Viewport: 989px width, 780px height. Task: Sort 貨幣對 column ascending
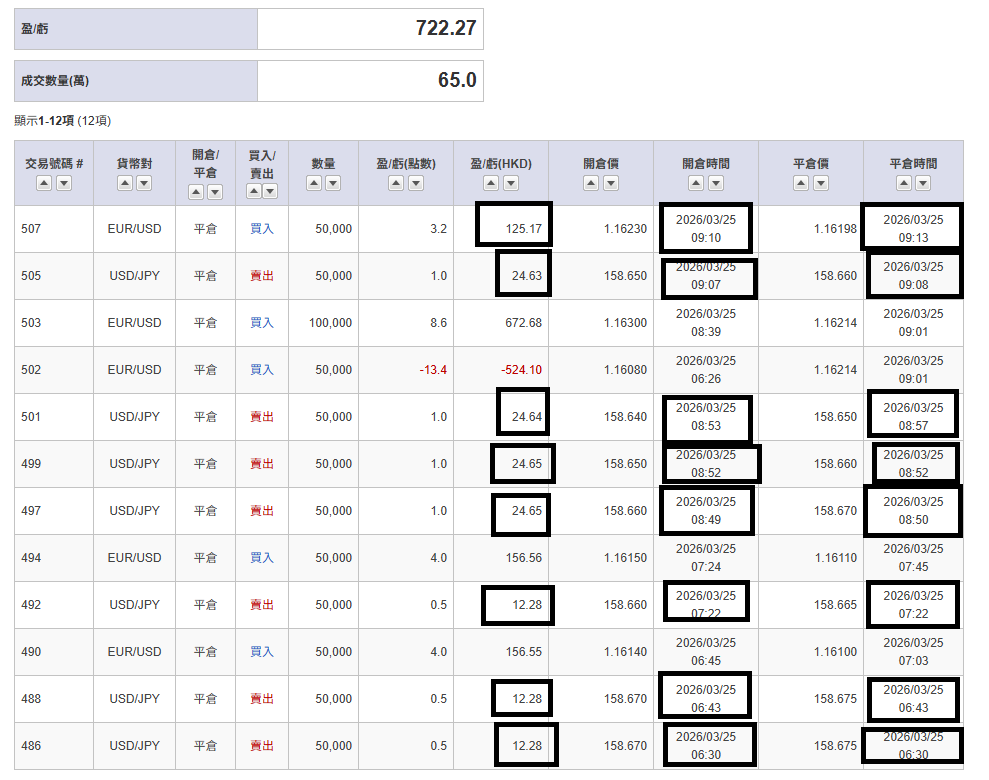point(125,183)
